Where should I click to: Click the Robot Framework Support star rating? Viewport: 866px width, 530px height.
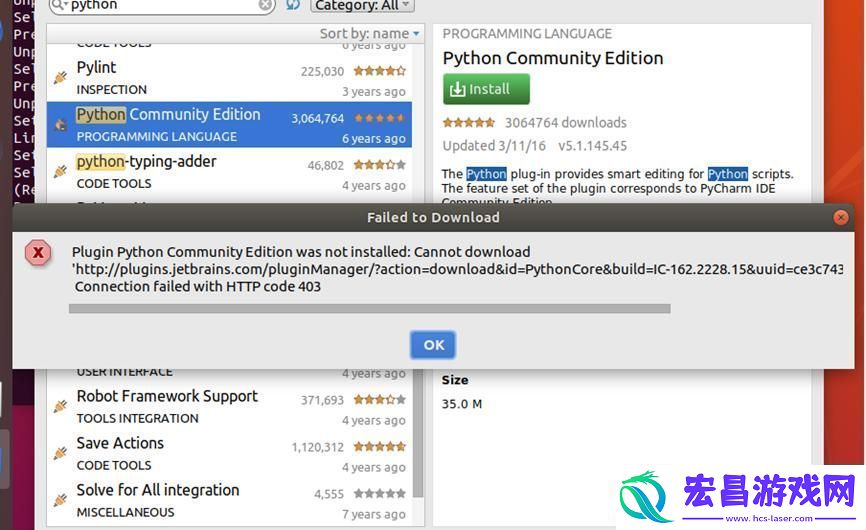379,399
